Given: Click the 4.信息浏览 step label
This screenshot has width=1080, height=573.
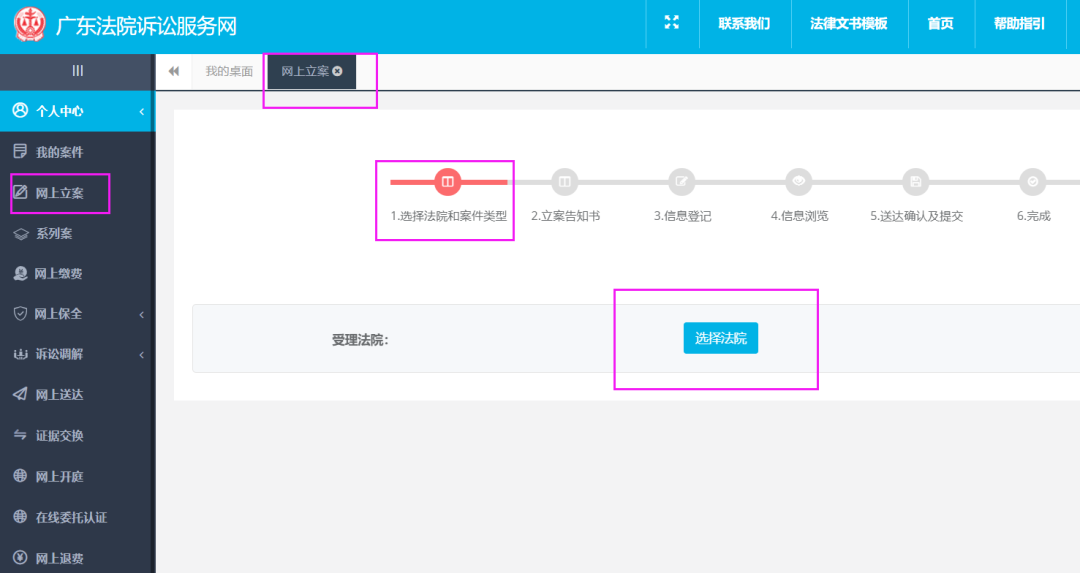Looking at the screenshot, I should point(800,216).
